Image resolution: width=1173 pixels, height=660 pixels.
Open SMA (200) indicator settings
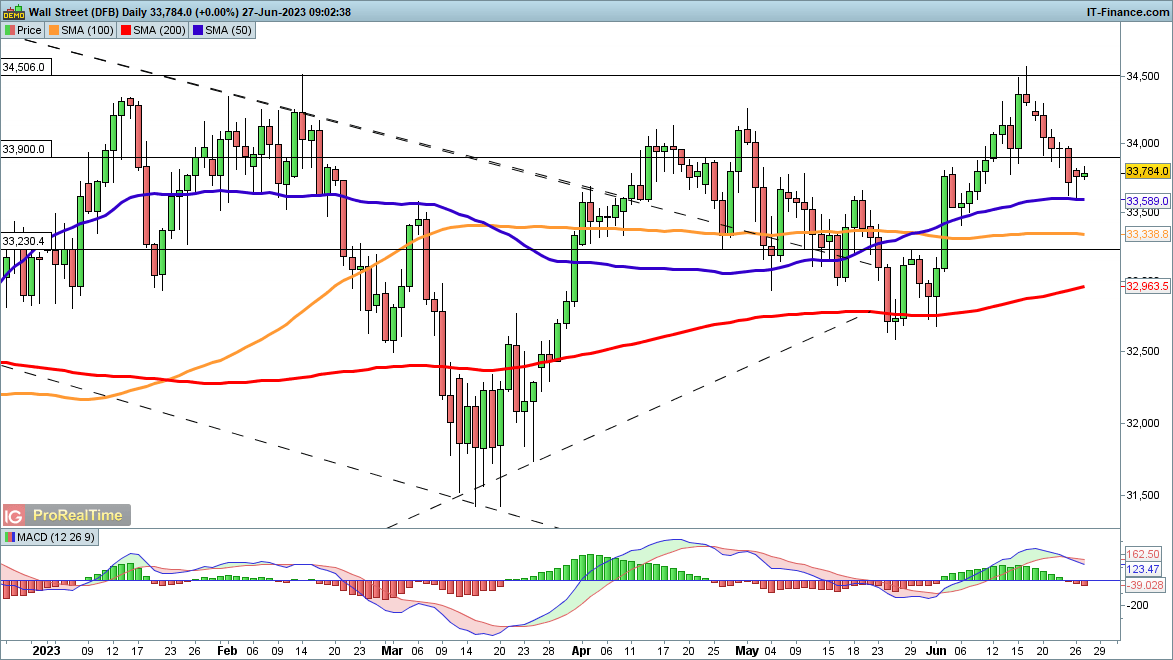153,30
